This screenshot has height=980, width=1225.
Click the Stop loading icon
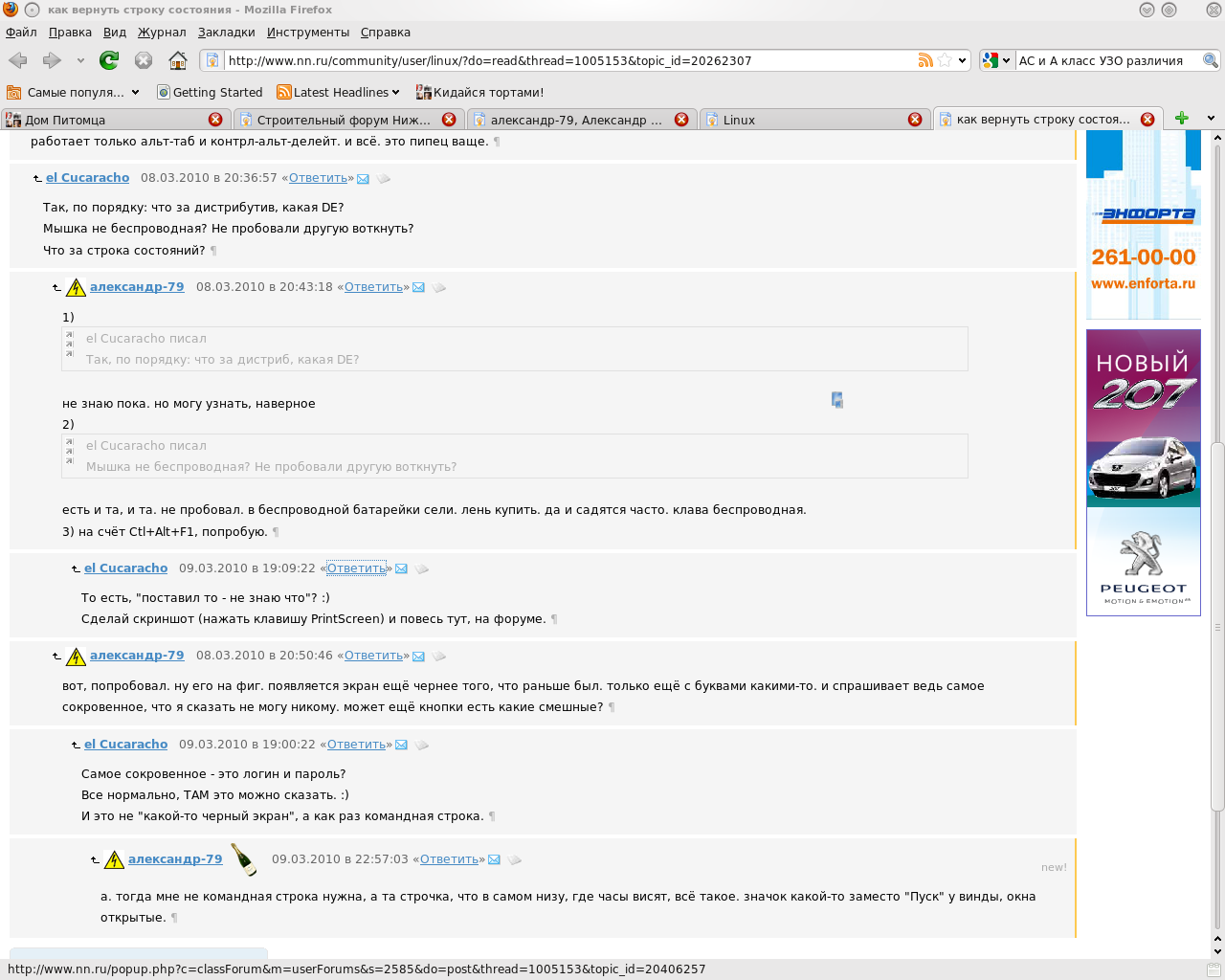pos(144,60)
